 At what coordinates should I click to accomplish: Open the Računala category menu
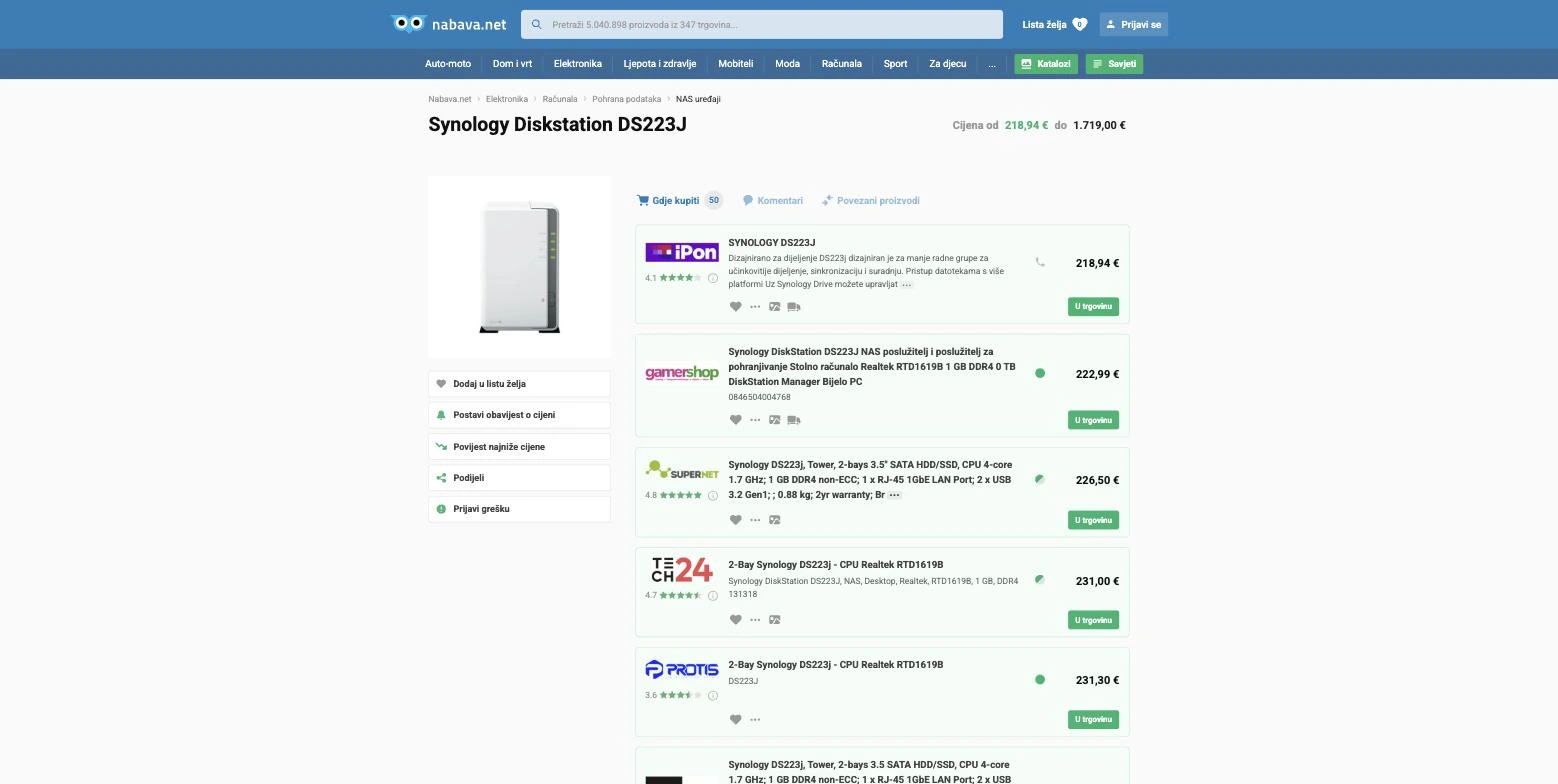(842, 64)
